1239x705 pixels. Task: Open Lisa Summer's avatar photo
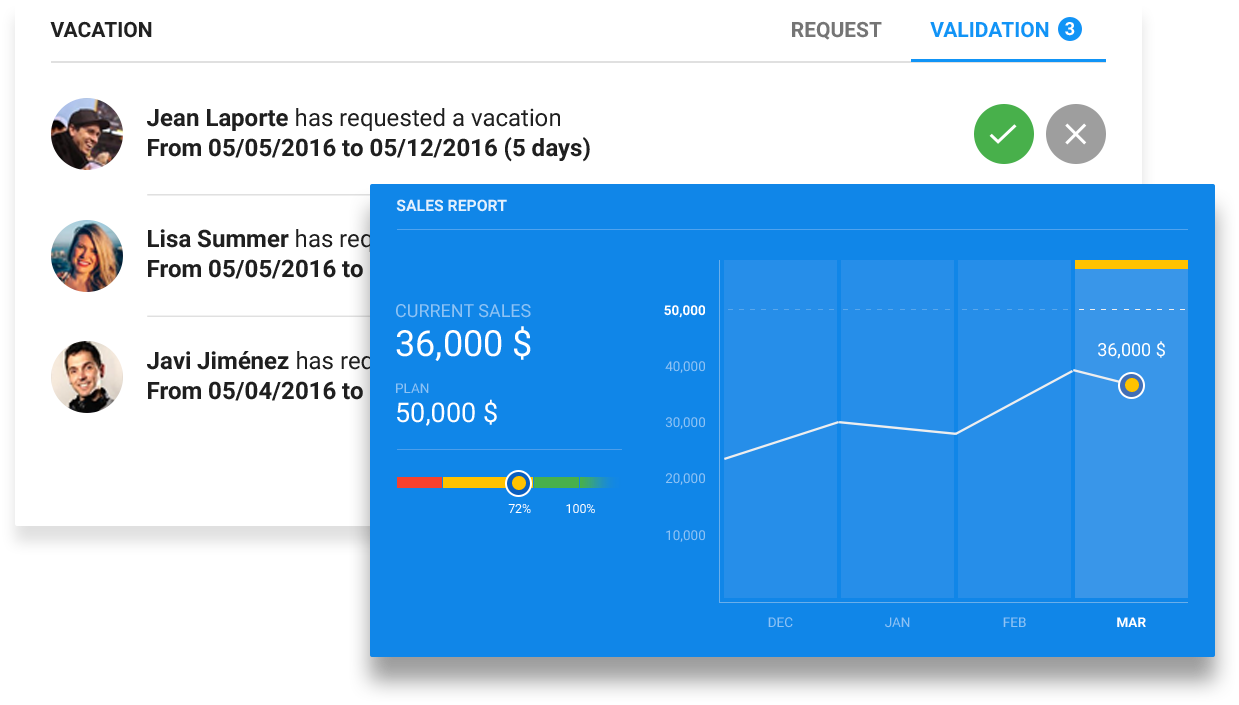click(x=87, y=256)
